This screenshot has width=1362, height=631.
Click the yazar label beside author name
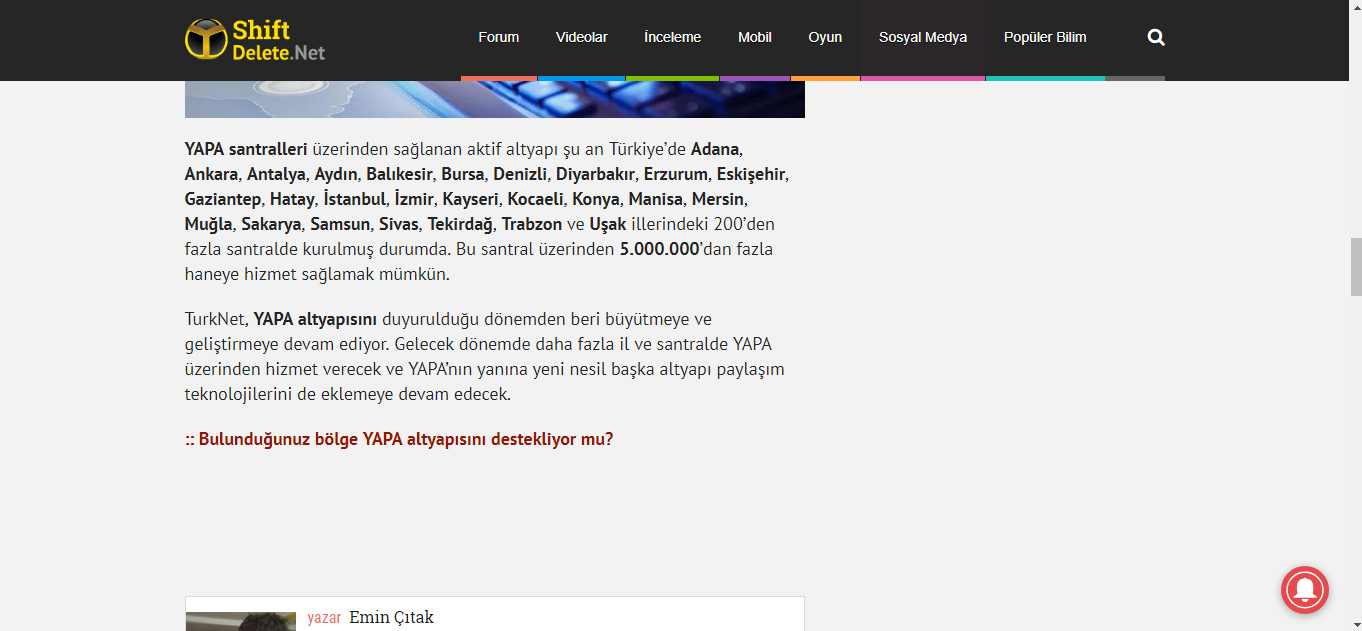pyautogui.click(x=324, y=618)
